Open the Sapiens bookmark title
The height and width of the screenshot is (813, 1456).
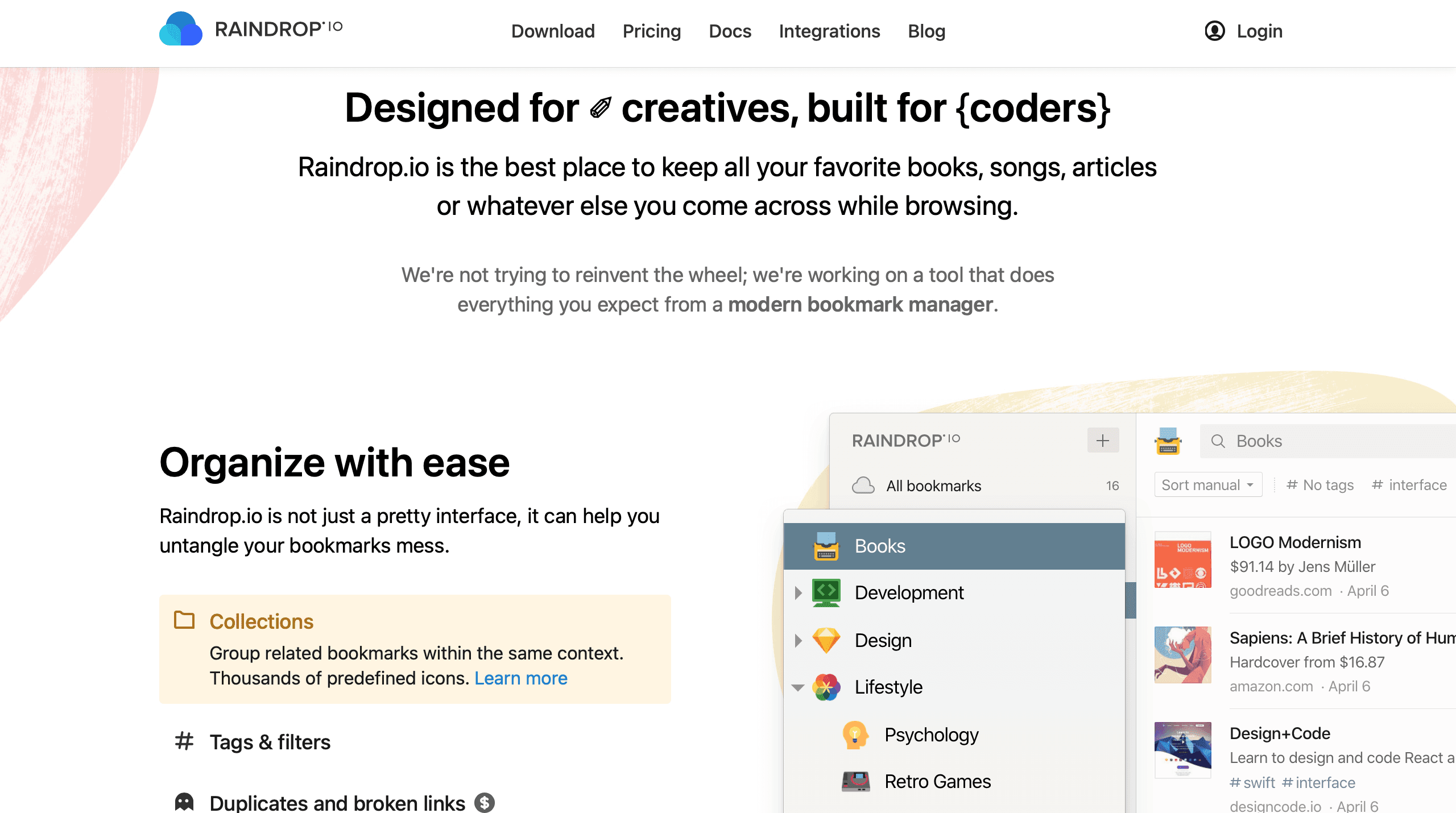pyautogui.click(x=1342, y=638)
